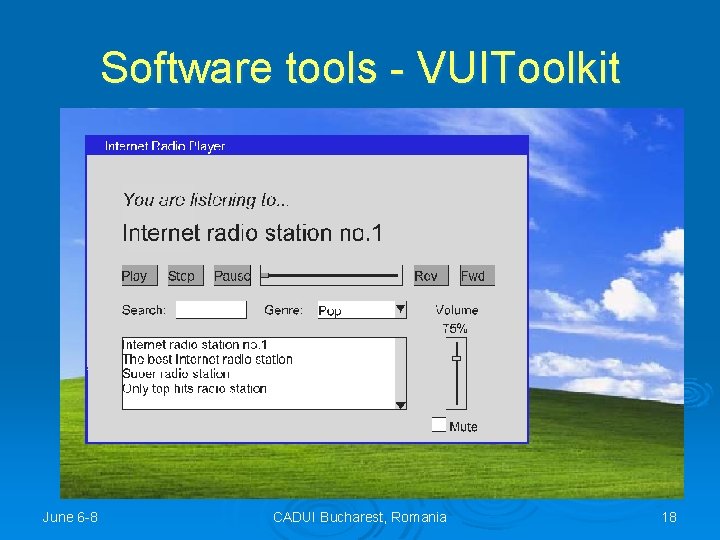Screen dimensions: 720x540
Task: Select 'Internet radio station no.1' in list
Action: click(x=195, y=345)
